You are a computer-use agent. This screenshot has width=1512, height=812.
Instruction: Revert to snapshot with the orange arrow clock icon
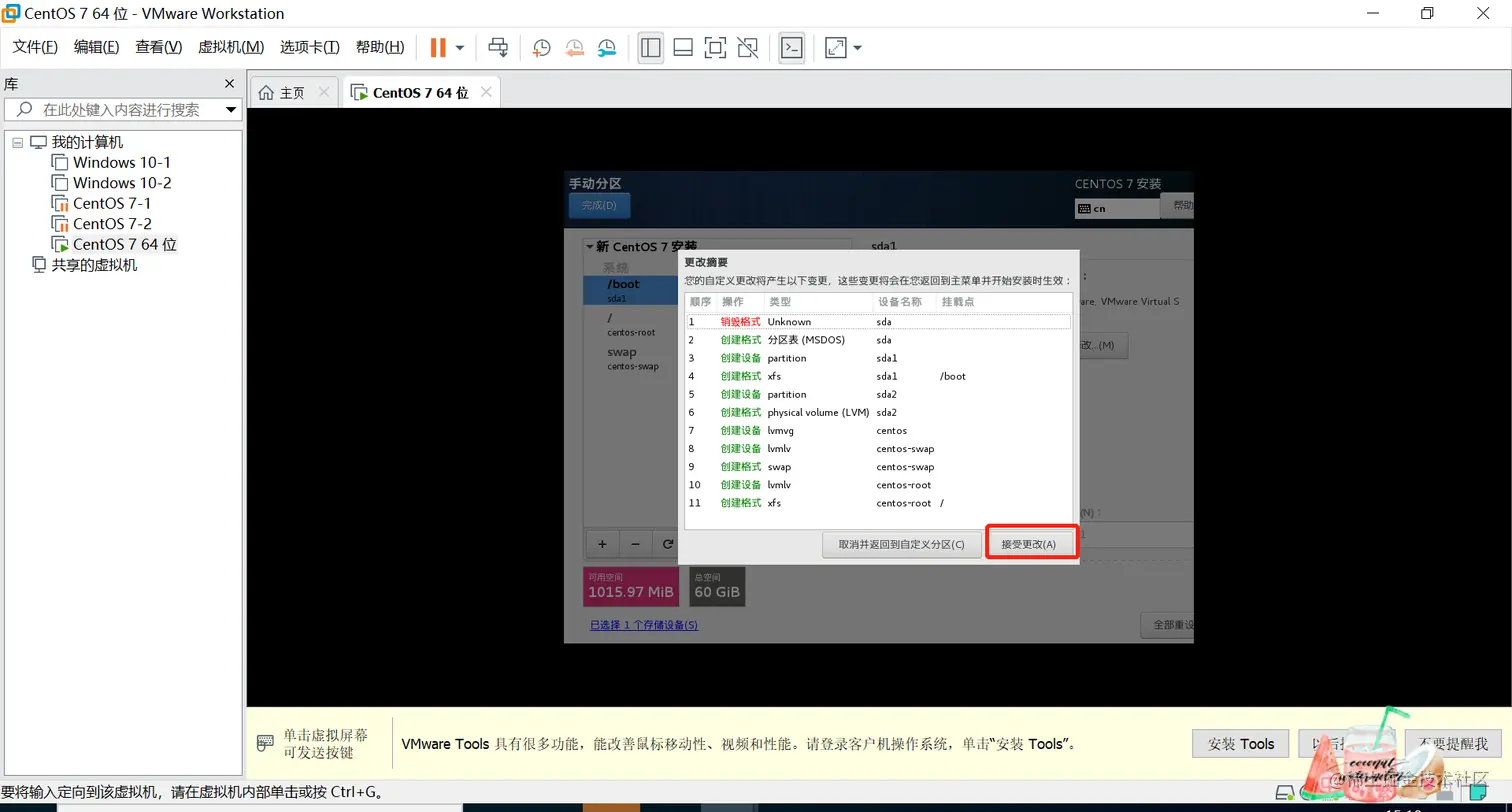click(x=574, y=47)
